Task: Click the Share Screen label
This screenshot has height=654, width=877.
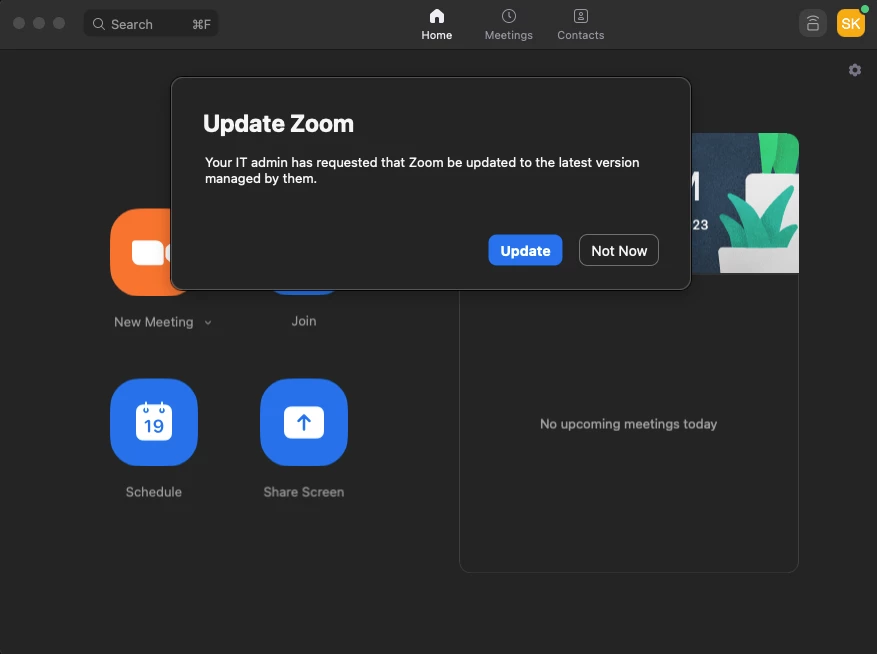Action: pos(304,492)
